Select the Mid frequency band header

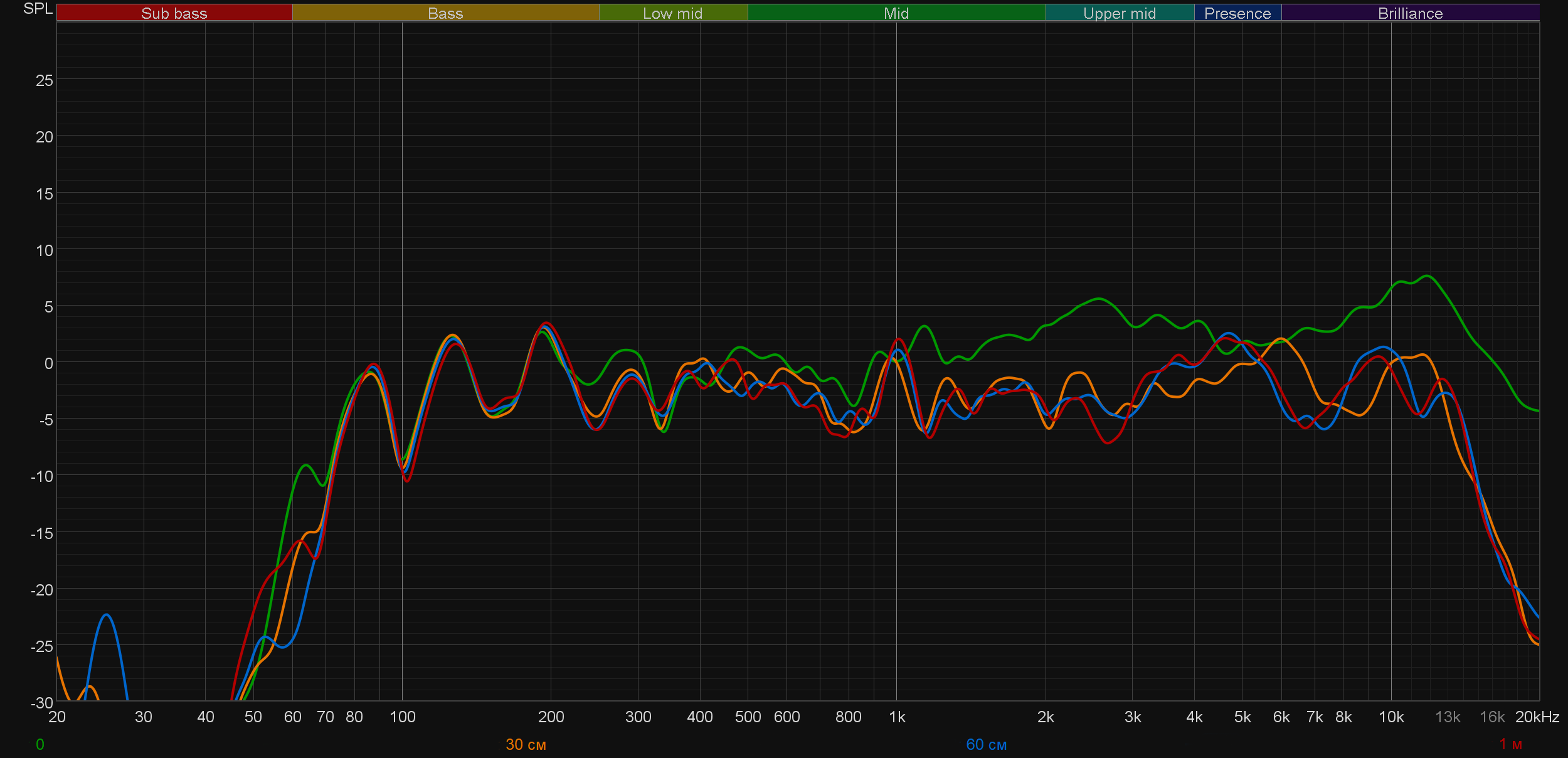(896, 13)
